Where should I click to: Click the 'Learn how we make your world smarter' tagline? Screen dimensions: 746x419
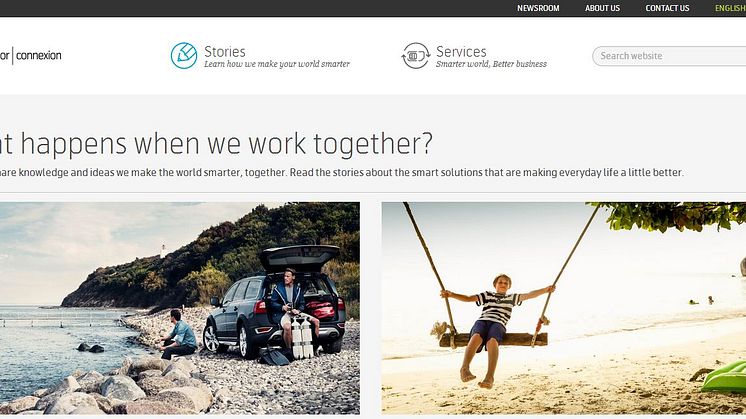[x=277, y=64]
